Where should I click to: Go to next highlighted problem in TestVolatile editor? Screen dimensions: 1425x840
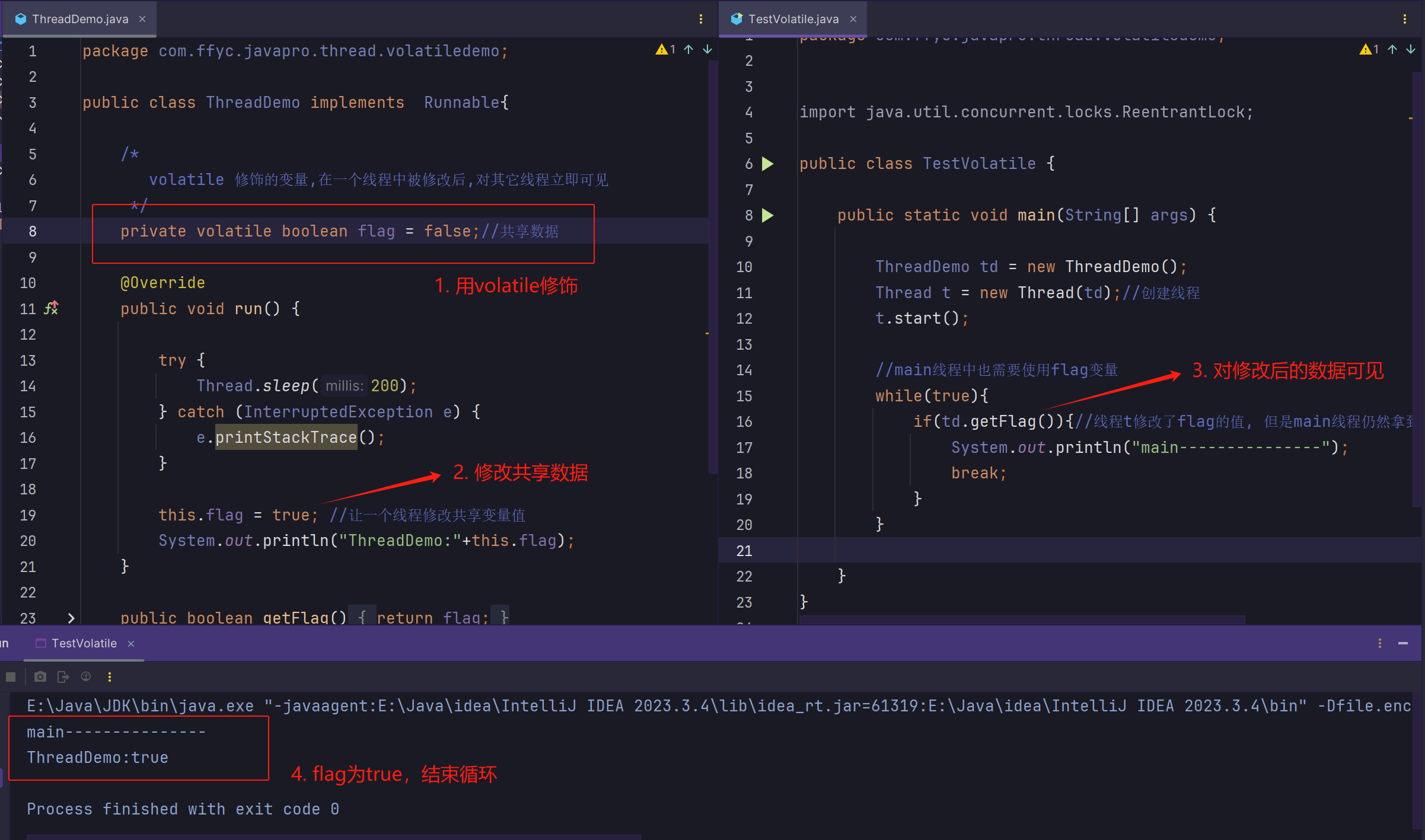[x=1411, y=50]
